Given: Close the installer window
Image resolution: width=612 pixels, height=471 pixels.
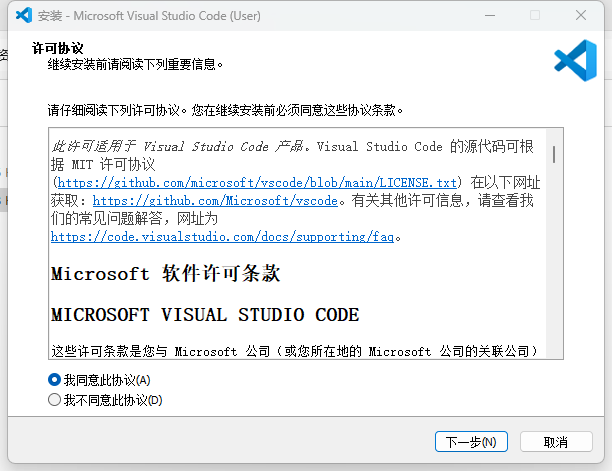Looking at the screenshot, I should 581,16.
